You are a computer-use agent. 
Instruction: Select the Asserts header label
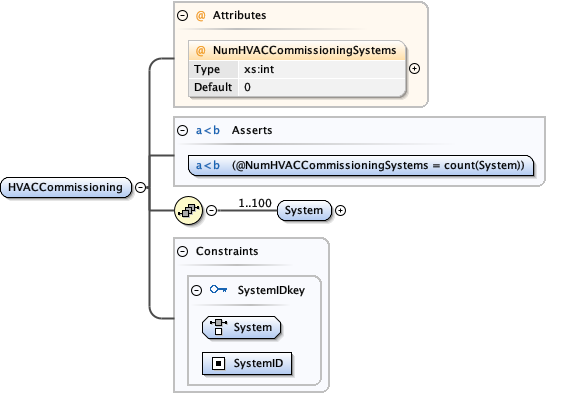pos(252,130)
